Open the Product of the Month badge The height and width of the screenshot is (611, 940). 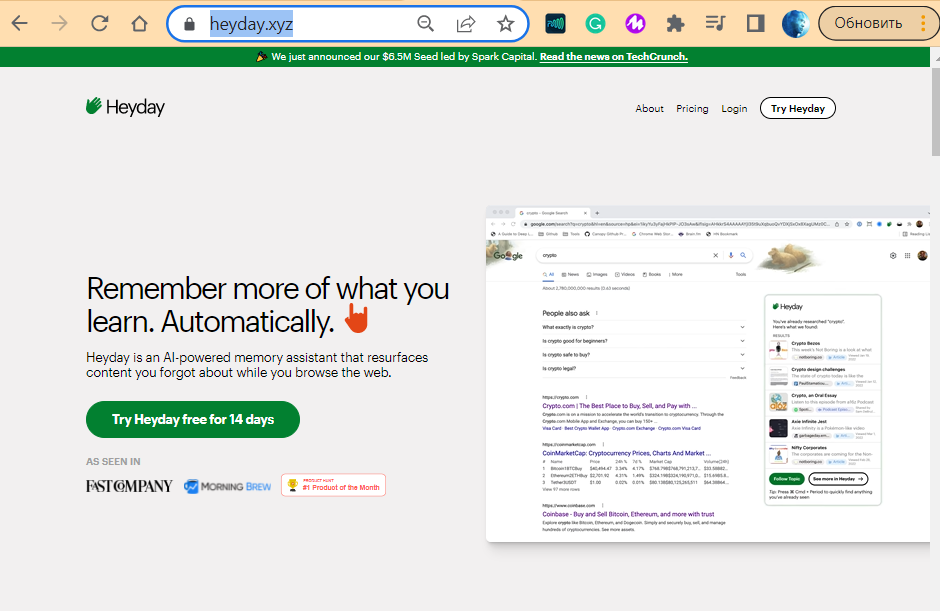[333, 485]
